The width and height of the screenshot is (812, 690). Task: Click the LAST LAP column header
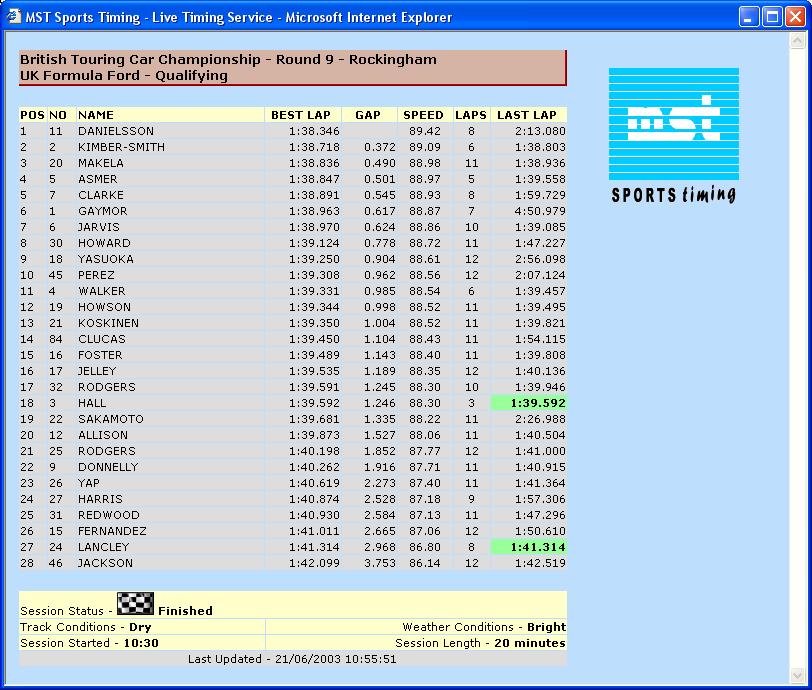point(526,115)
